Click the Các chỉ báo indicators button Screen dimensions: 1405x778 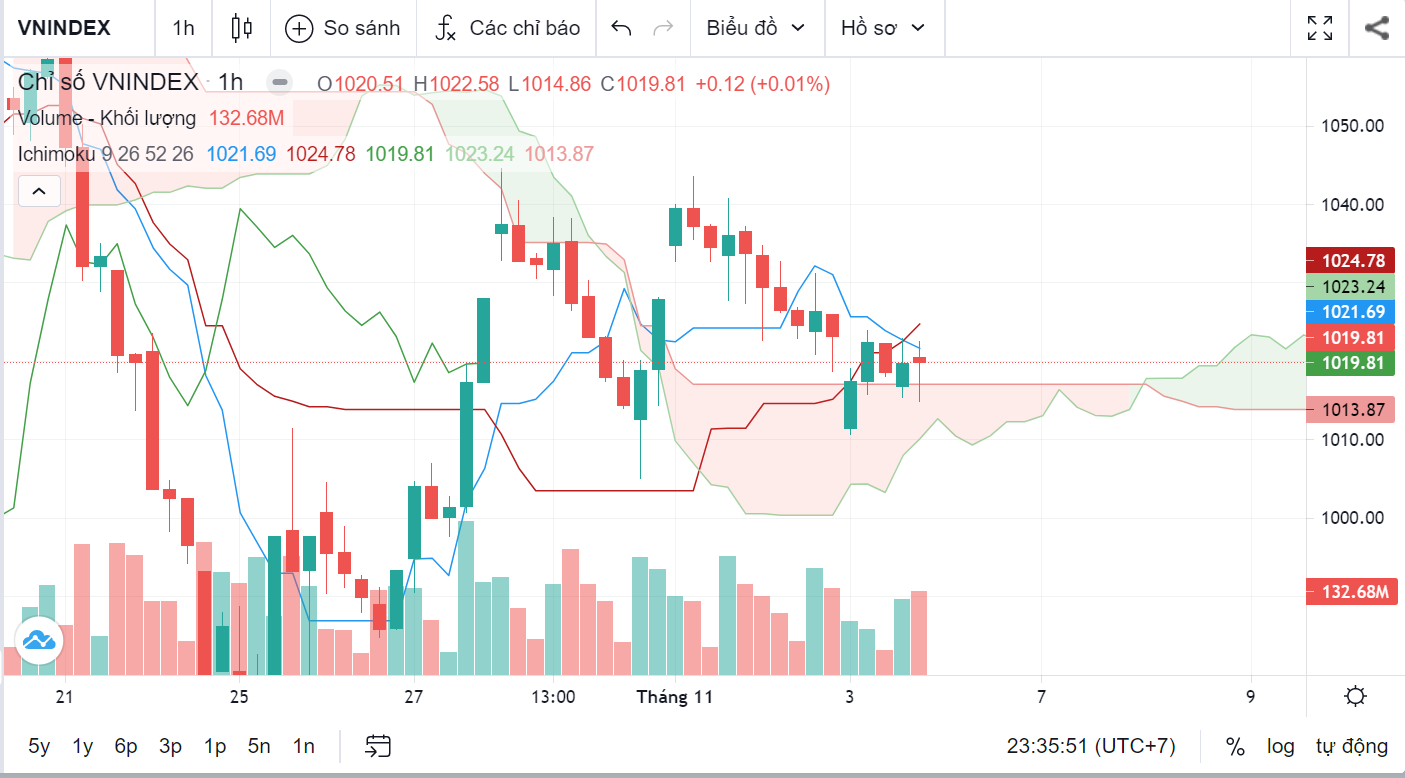pyautogui.click(x=507, y=28)
